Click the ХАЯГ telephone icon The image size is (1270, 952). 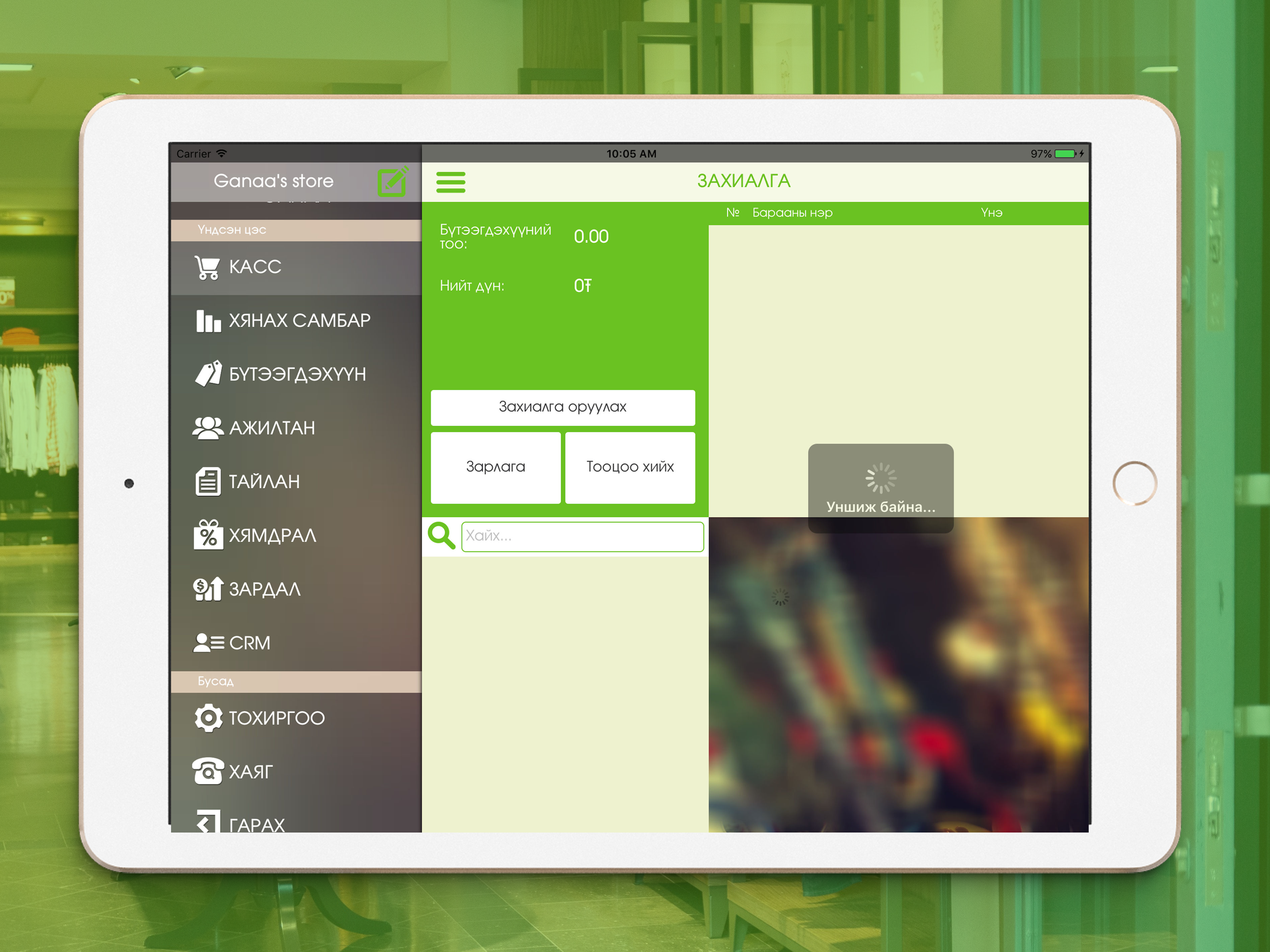(208, 771)
